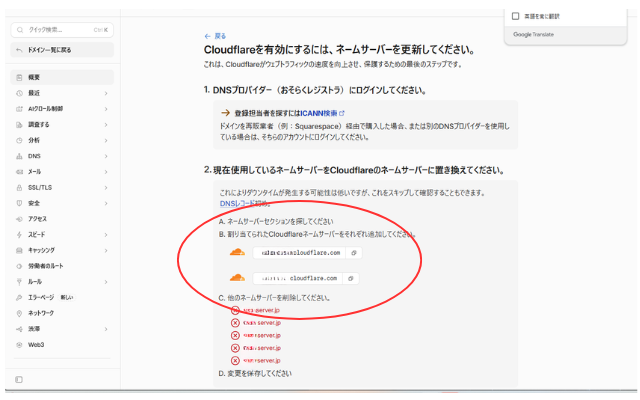Screen dimensions: 640x400
Task: Collapse the sidebar using the bottom panel icon
Action: 19,380
